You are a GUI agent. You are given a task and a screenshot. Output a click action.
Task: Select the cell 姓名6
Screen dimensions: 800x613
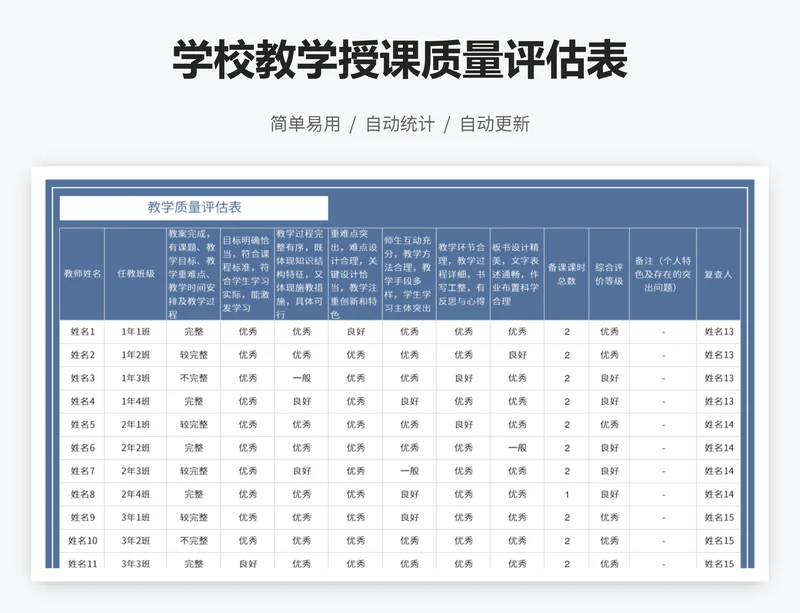[82, 448]
